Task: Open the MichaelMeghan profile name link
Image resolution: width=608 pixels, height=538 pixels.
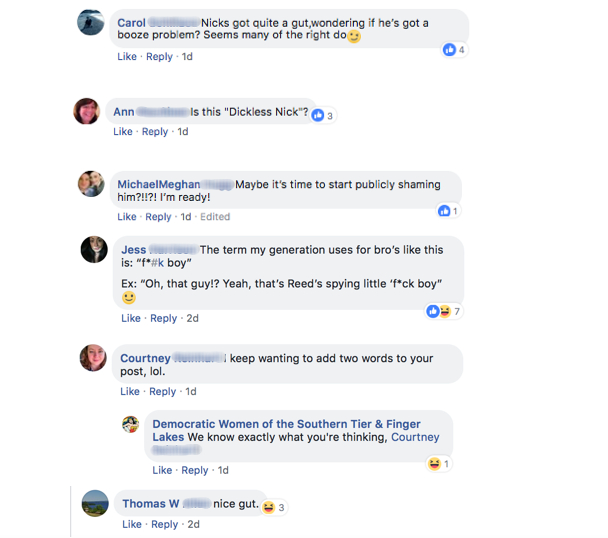Action: pos(158,184)
